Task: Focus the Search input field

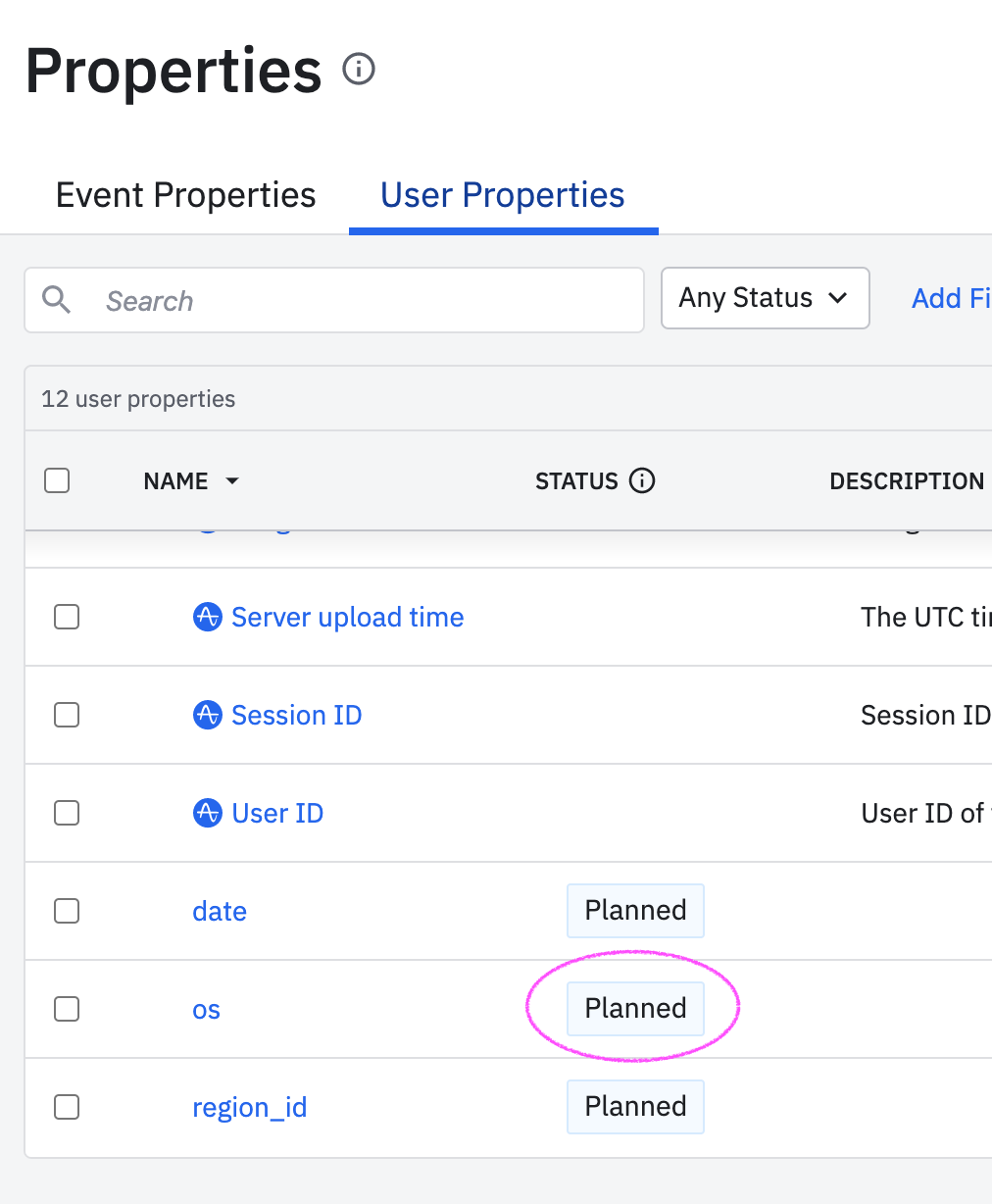Action: coord(363,301)
